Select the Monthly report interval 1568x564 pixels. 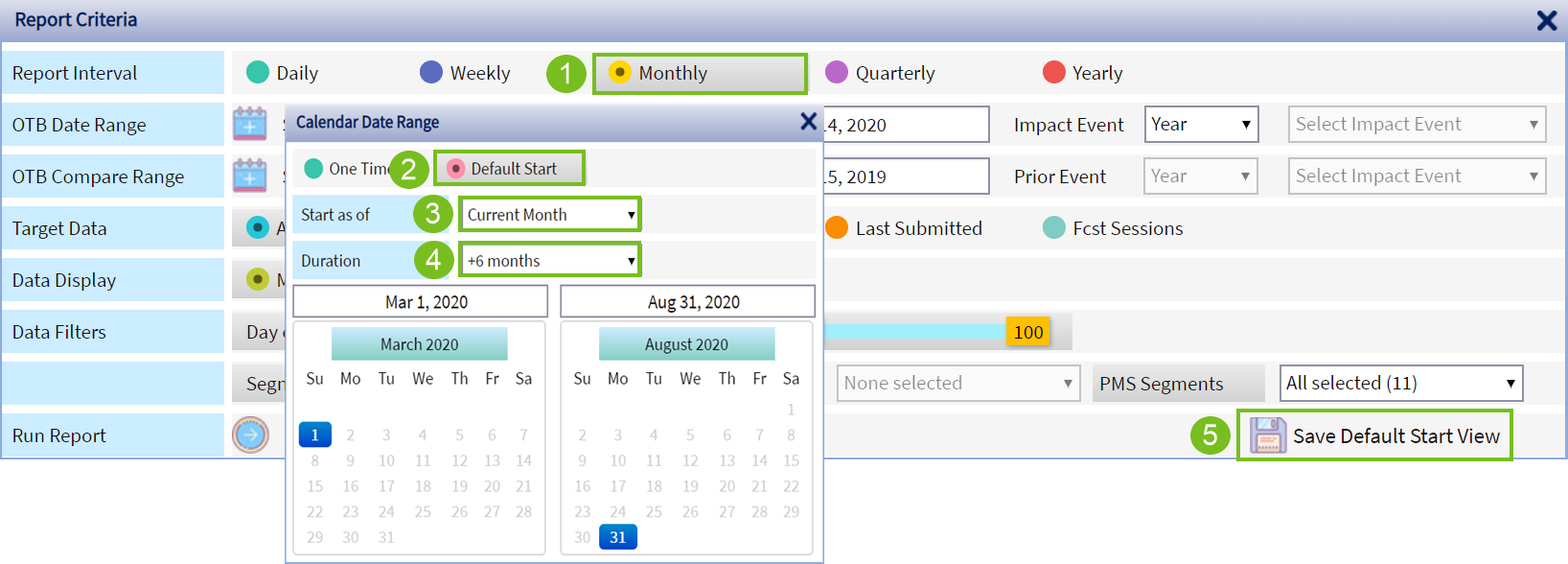click(x=621, y=73)
